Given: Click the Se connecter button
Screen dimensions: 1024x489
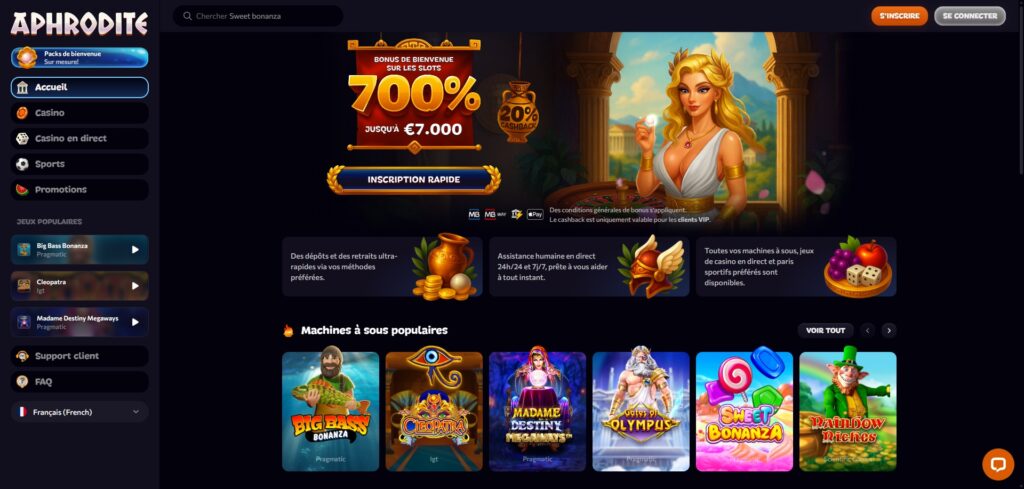Looking at the screenshot, I should coord(970,16).
